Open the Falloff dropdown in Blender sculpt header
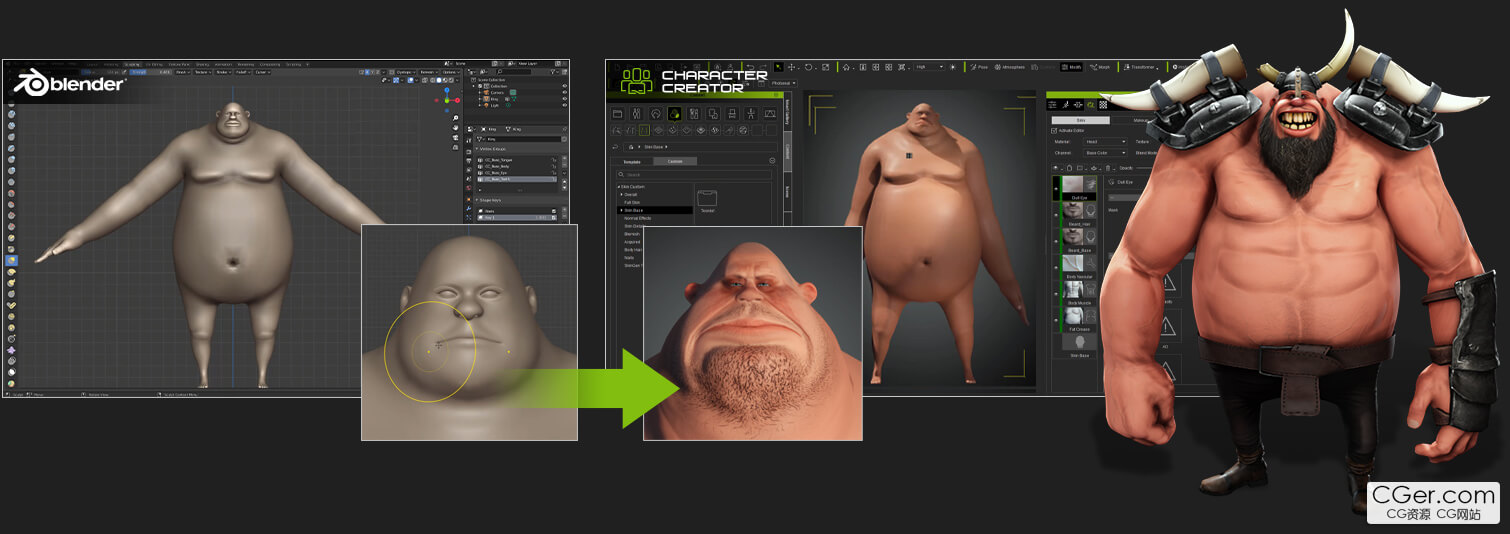The width and height of the screenshot is (1510, 534). 243,72
